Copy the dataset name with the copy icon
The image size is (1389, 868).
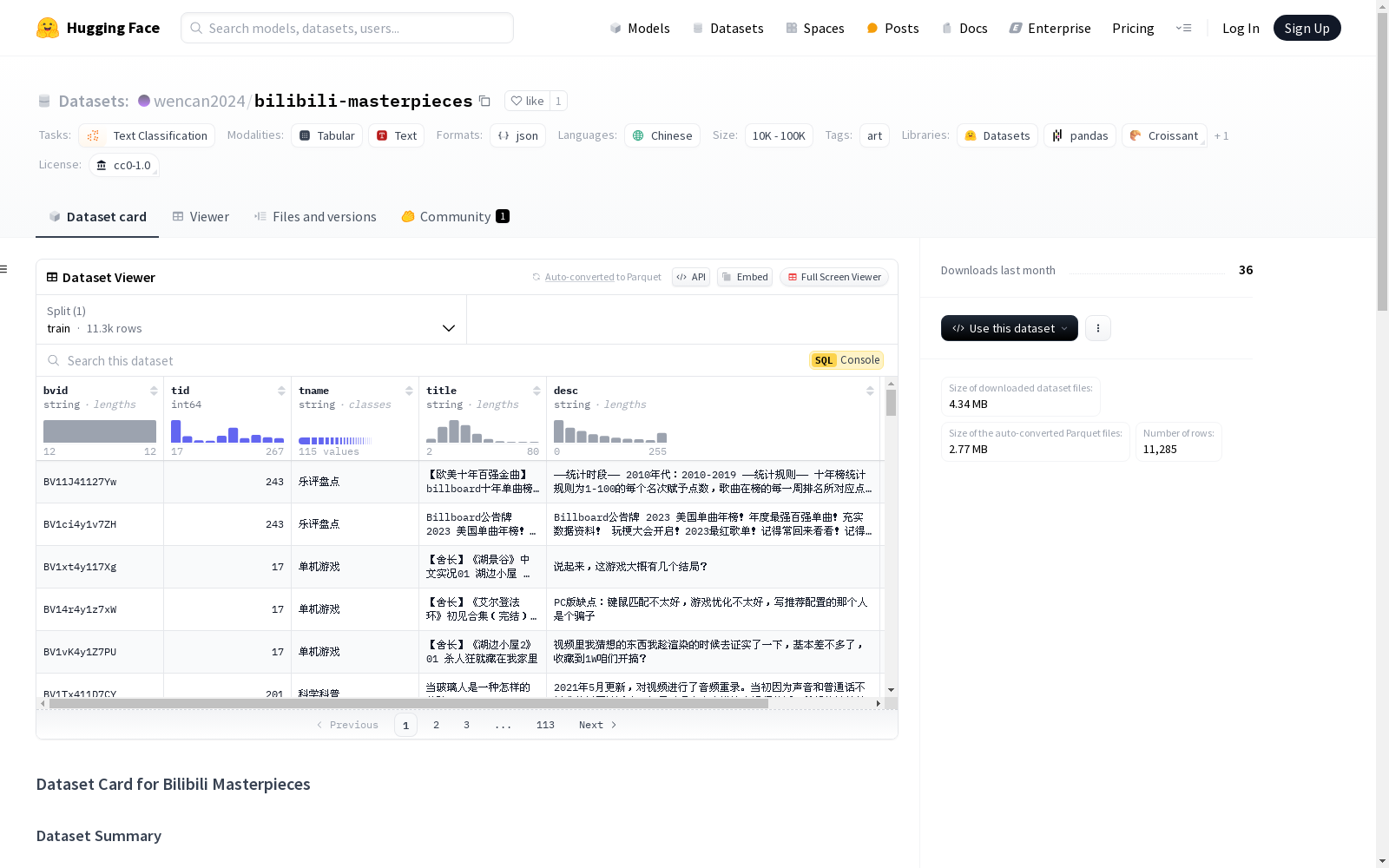coord(484,102)
